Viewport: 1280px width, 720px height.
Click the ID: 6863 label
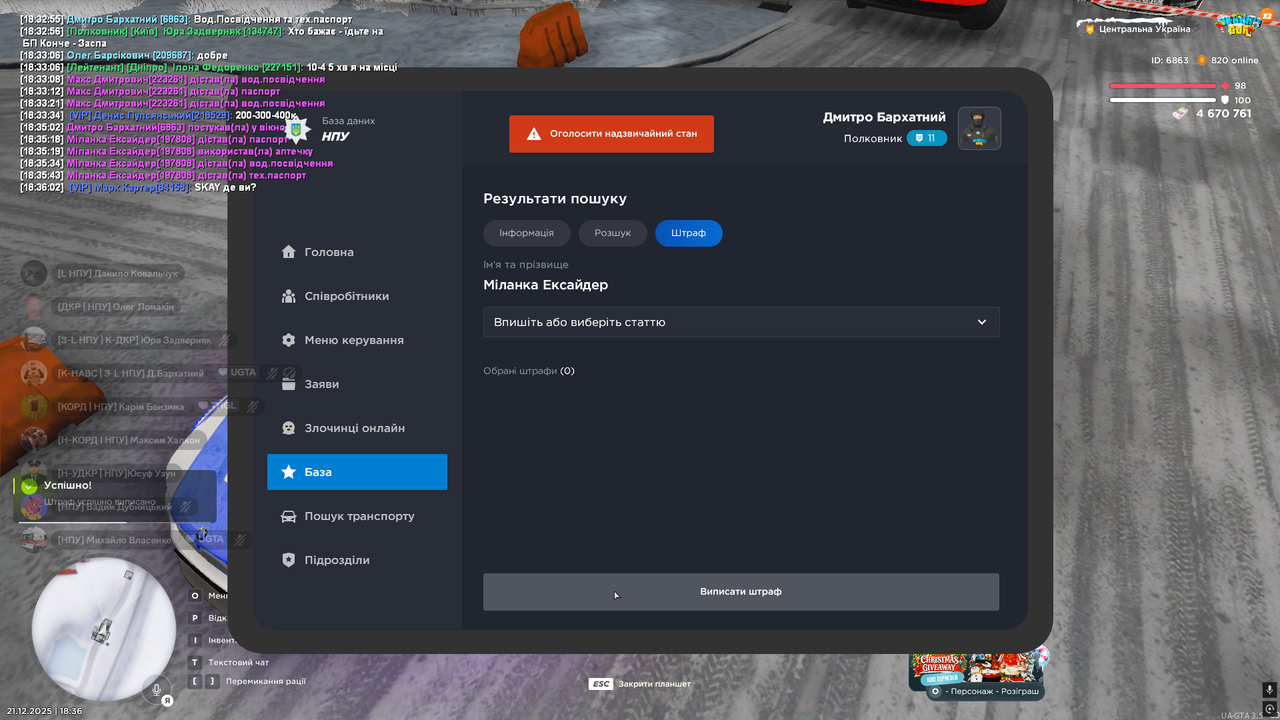(x=1170, y=60)
